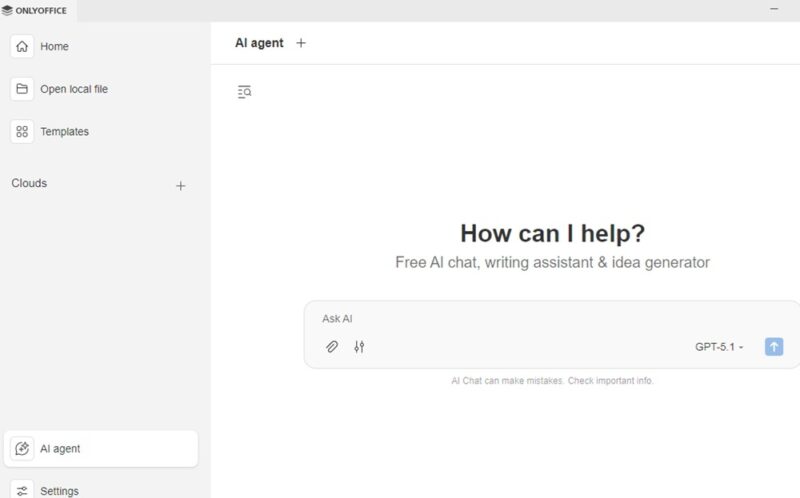Open the Home section in sidebar

101,46
